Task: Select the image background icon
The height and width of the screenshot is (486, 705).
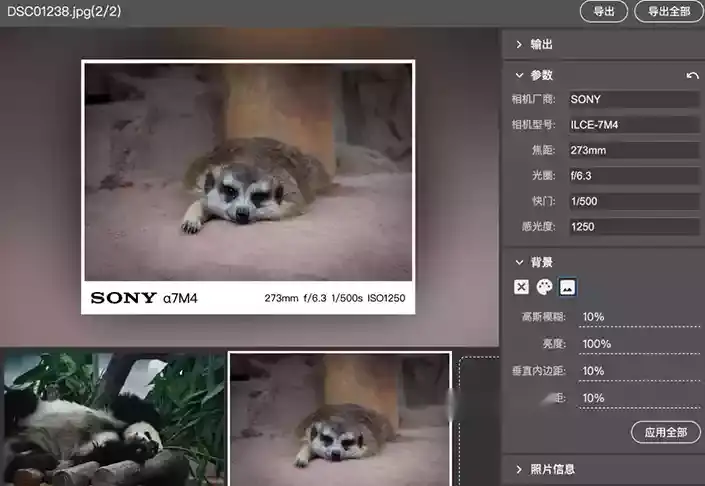Action: [567, 287]
